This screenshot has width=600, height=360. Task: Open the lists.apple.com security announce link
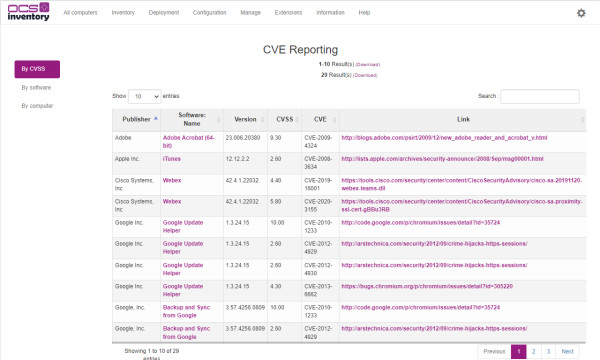pos(442,159)
